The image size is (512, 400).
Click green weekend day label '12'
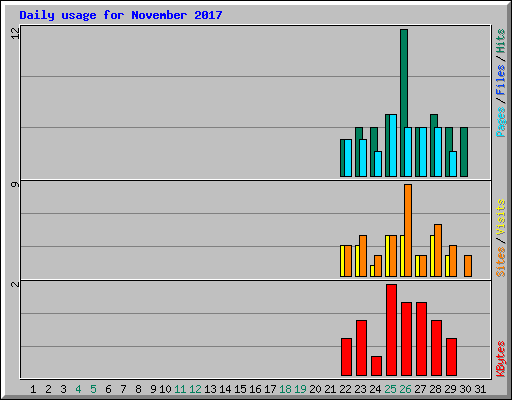pyautogui.click(x=195, y=389)
